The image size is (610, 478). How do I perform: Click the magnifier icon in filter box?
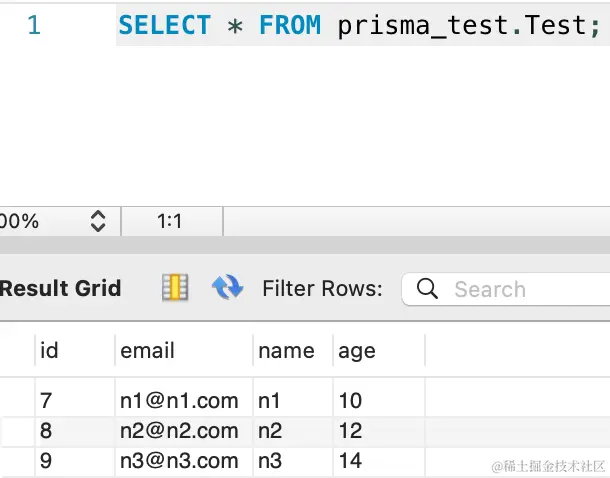coord(427,289)
